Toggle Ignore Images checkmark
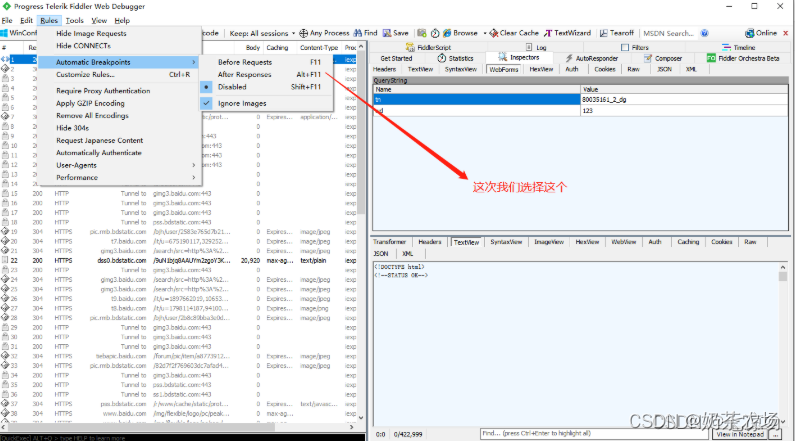The width and height of the screenshot is (795, 441). coord(267,103)
